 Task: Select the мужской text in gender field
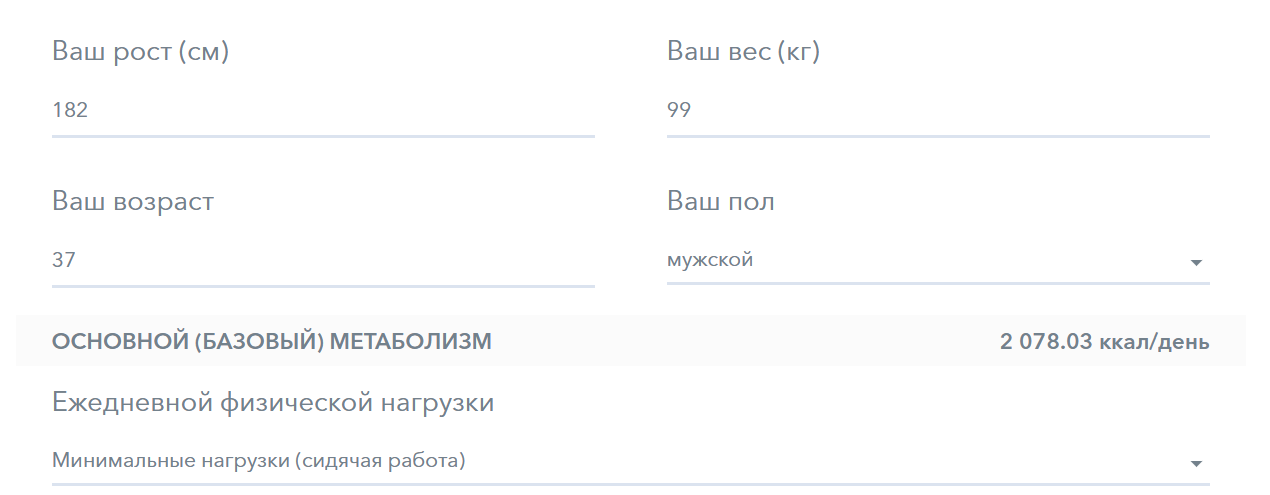(x=709, y=260)
